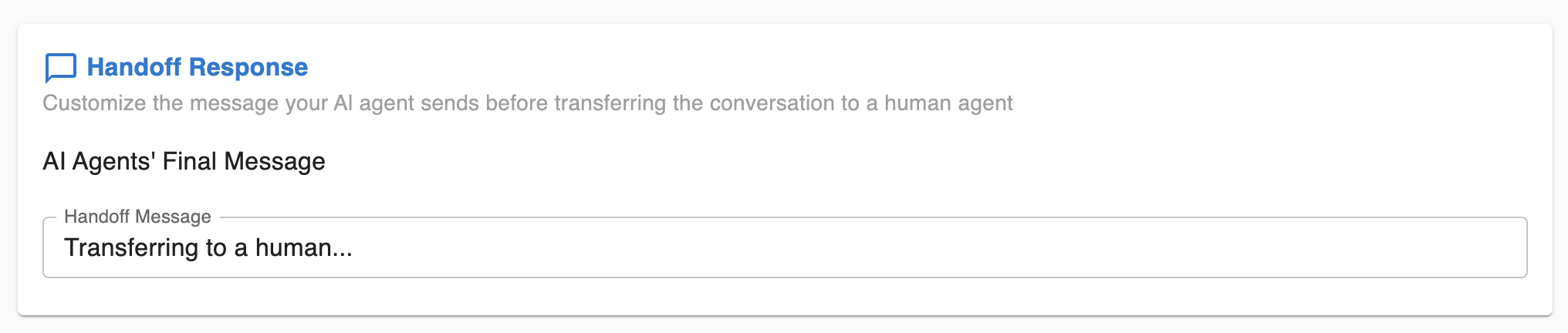Screen dimensions: 1568x333
Task: Click the "Transferring to a human..." text
Action: pyautogui.click(x=208, y=247)
